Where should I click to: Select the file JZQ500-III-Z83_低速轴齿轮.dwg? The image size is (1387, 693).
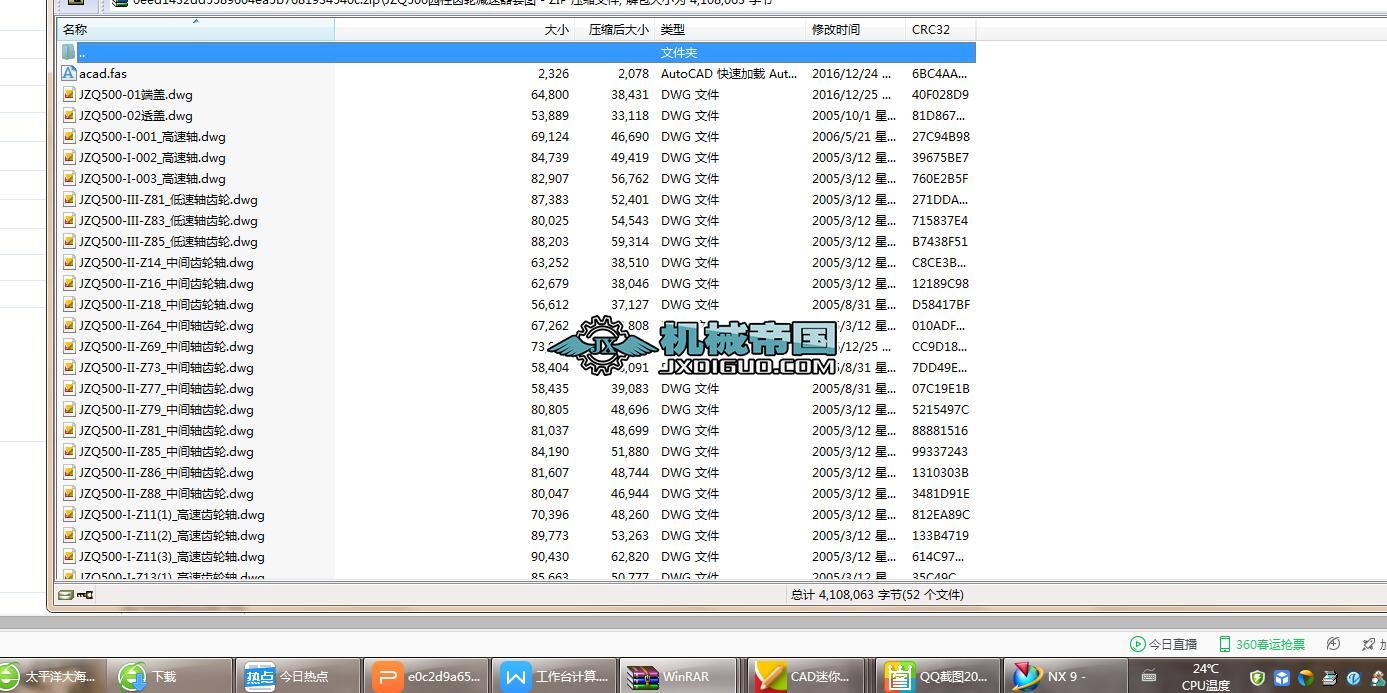click(x=168, y=220)
